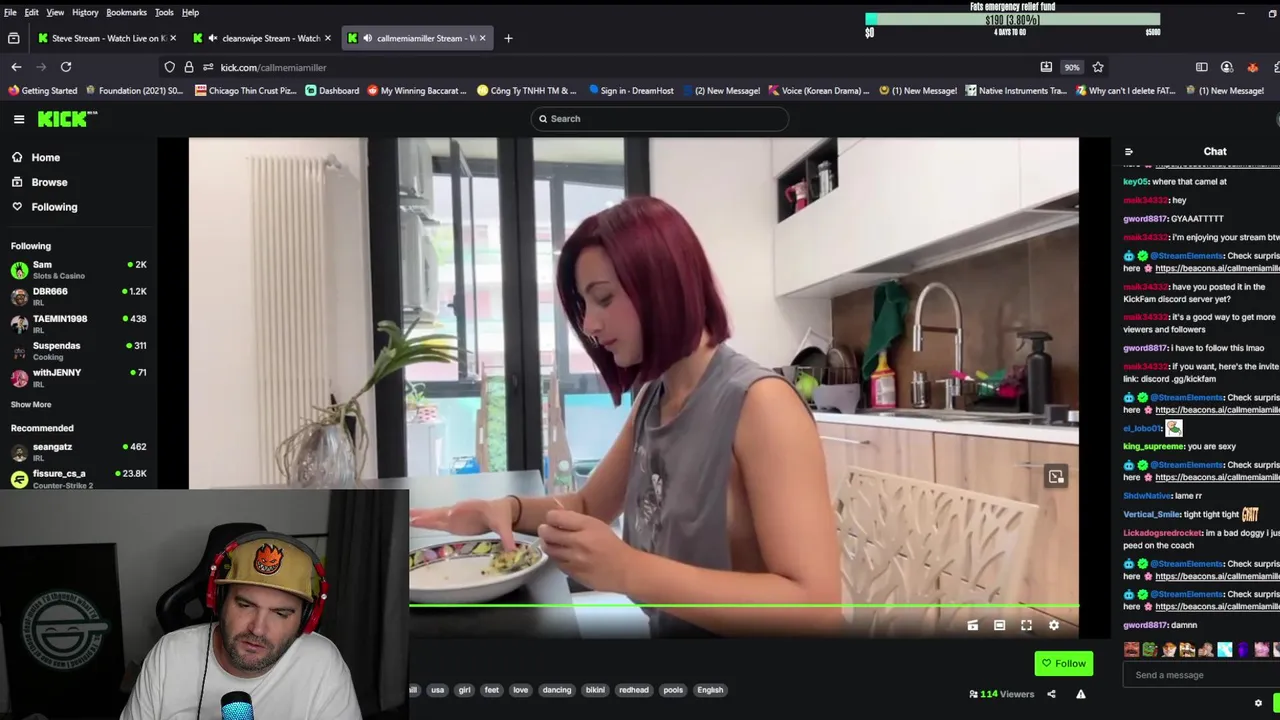This screenshot has width=1280, height=720.
Task: Open seangatz recommended channel
Action: coord(79,452)
